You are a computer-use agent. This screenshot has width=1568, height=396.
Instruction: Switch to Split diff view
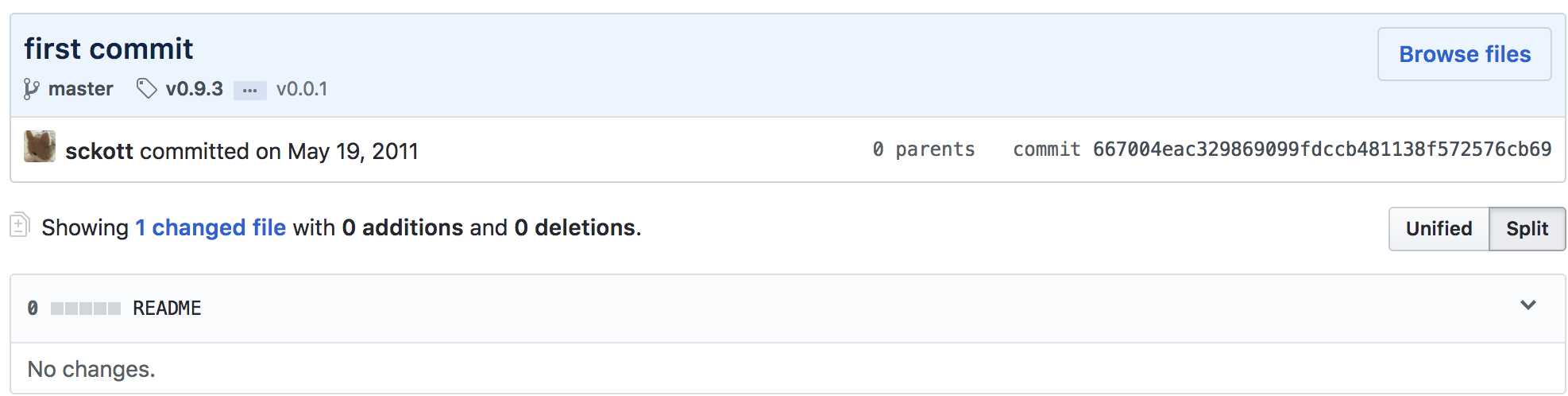1527,229
